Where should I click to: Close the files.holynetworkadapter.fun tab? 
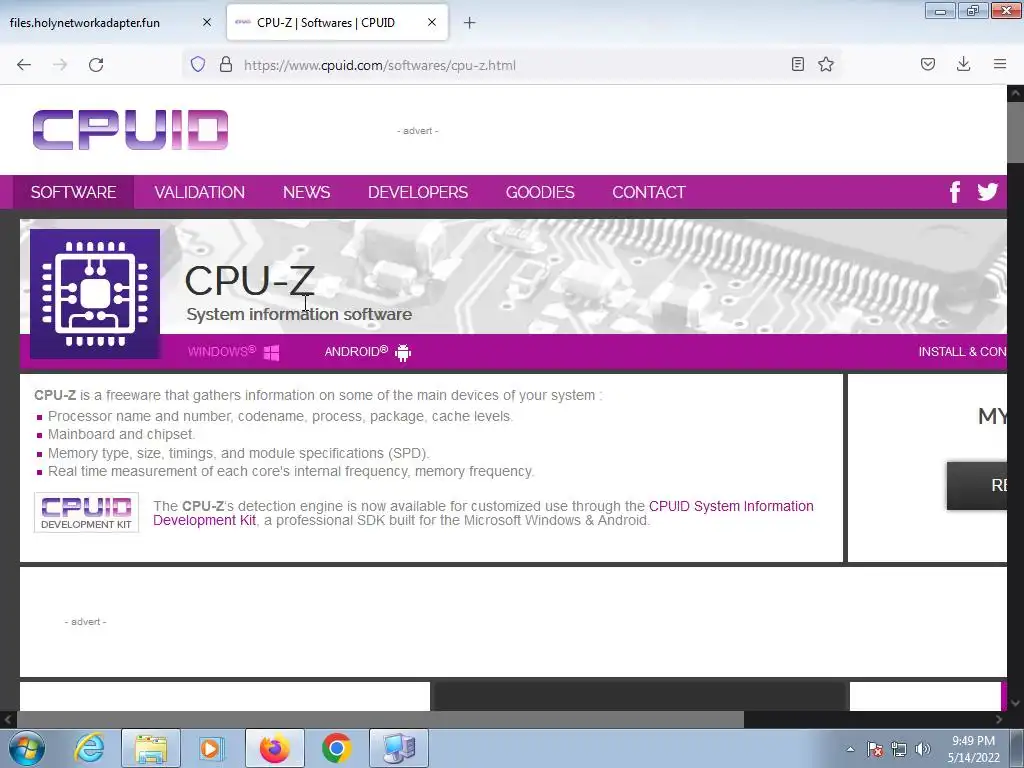pyautogui.click(x=207, y=22)
